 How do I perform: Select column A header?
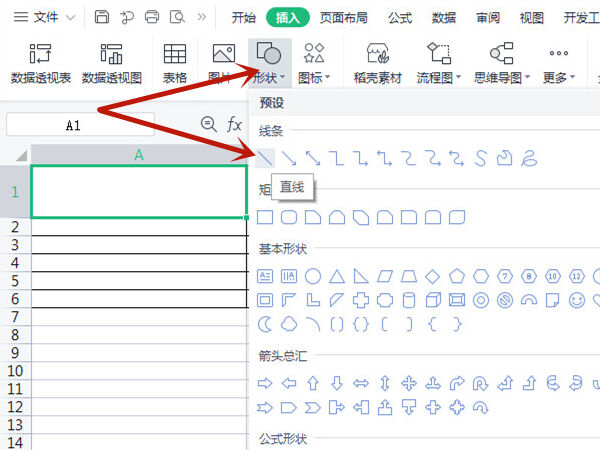coord(139,155)
